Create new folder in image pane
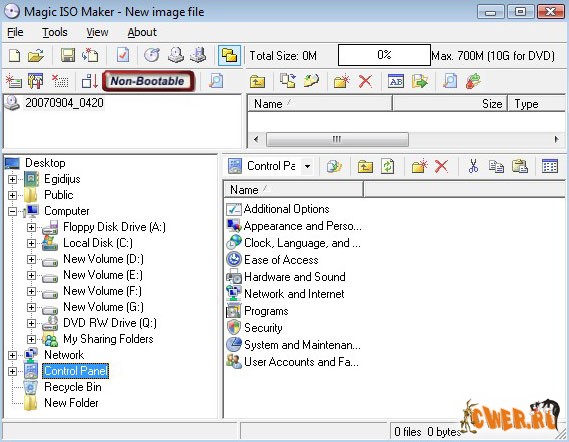 341,81
